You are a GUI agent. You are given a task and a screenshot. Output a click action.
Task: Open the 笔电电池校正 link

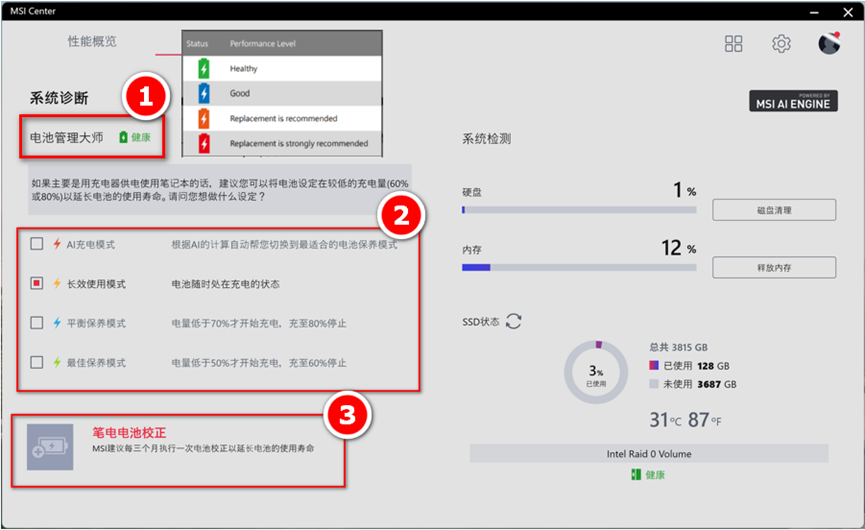tap(129, 432)
